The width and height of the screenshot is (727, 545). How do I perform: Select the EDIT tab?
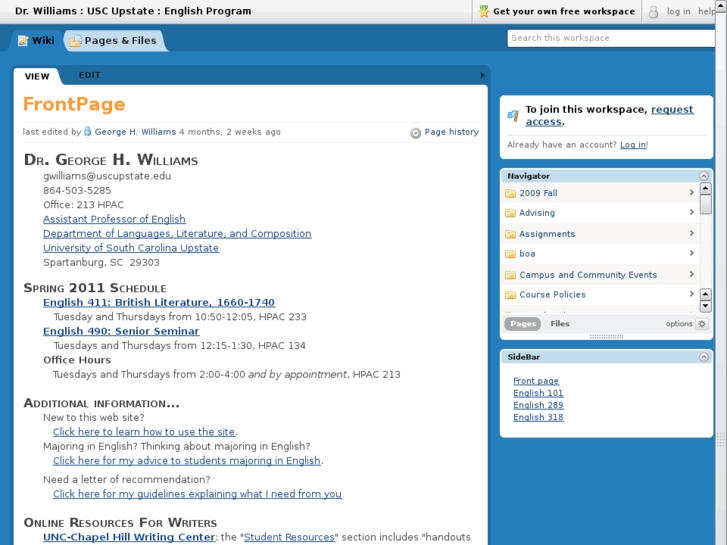pyautogui.click(x=89, y=75)
